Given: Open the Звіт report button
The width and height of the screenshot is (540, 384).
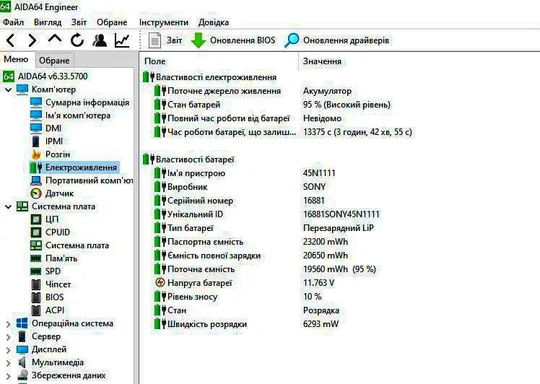Looking at the screenshot, I should [165, 40].
